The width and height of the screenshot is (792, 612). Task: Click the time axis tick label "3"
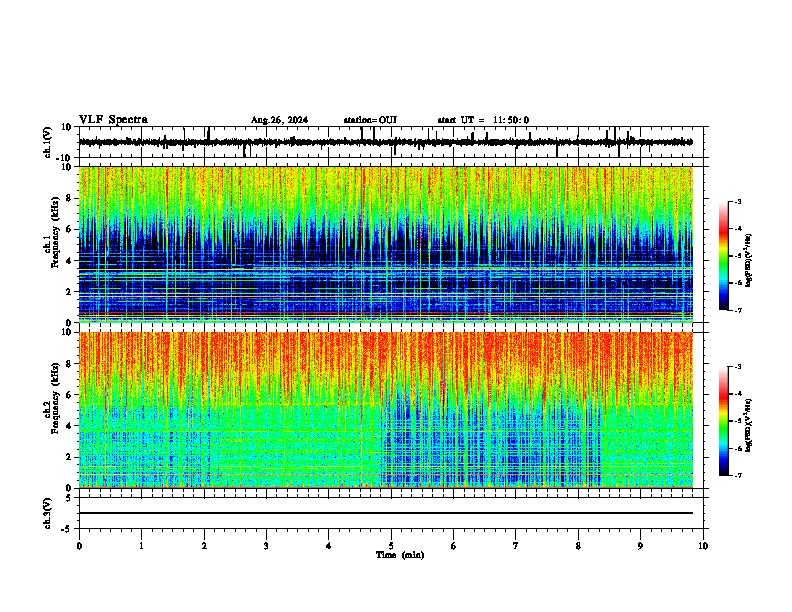click(266, 546)
